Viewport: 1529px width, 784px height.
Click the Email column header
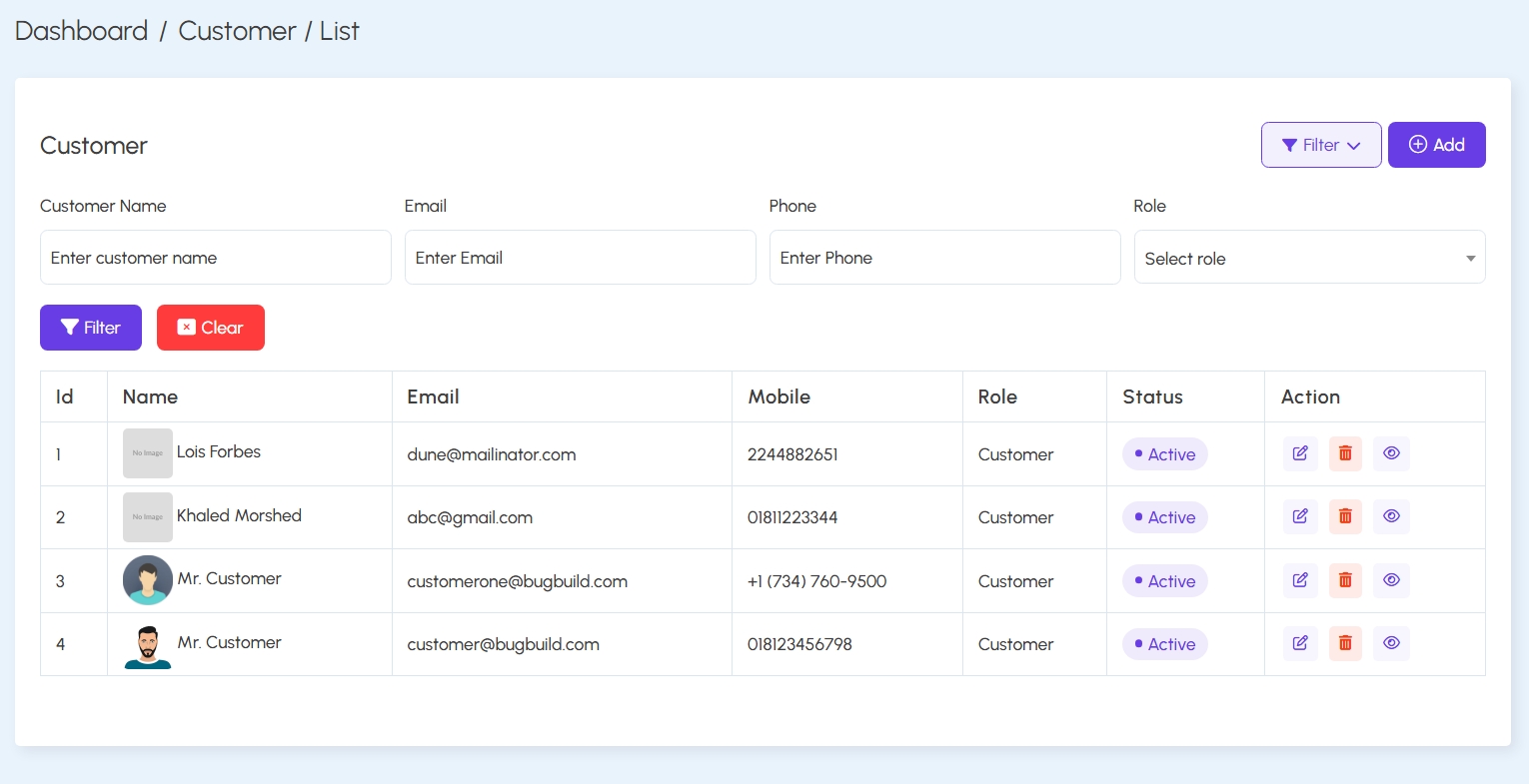click(x=433, y=396)
